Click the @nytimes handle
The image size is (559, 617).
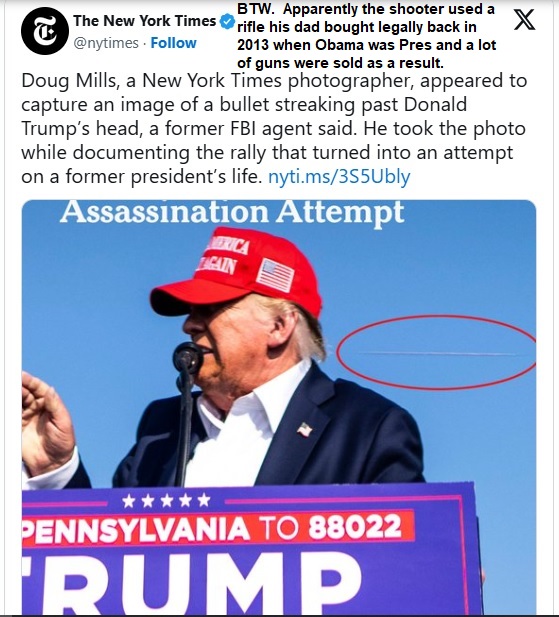[x=106, y=43]
